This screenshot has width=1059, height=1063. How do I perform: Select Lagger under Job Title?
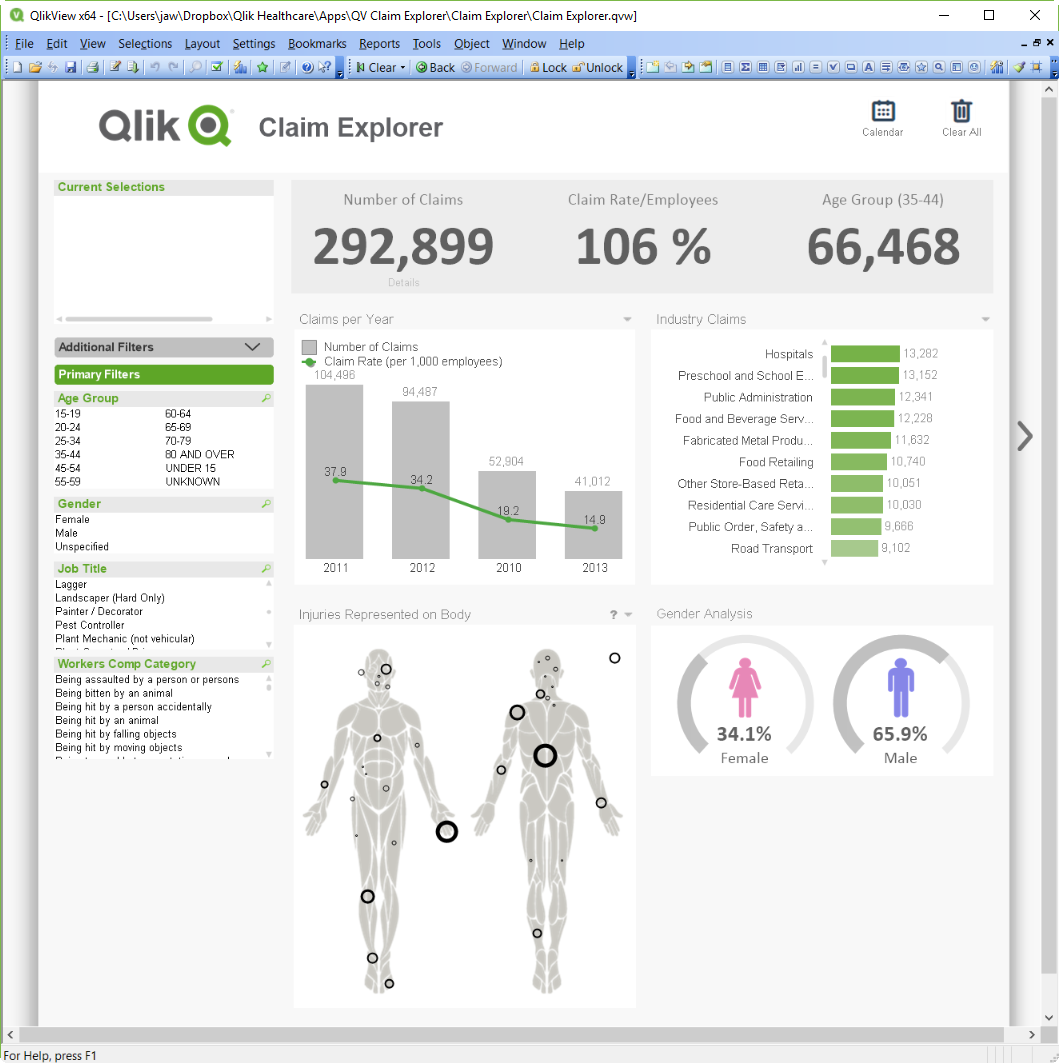click(x=69, y=584)
